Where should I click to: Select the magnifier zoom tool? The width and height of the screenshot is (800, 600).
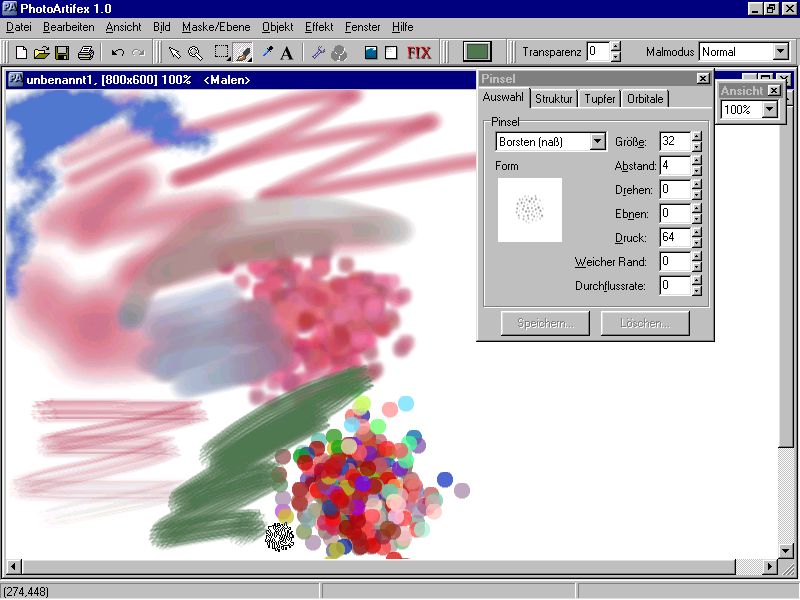coord(195,52)
